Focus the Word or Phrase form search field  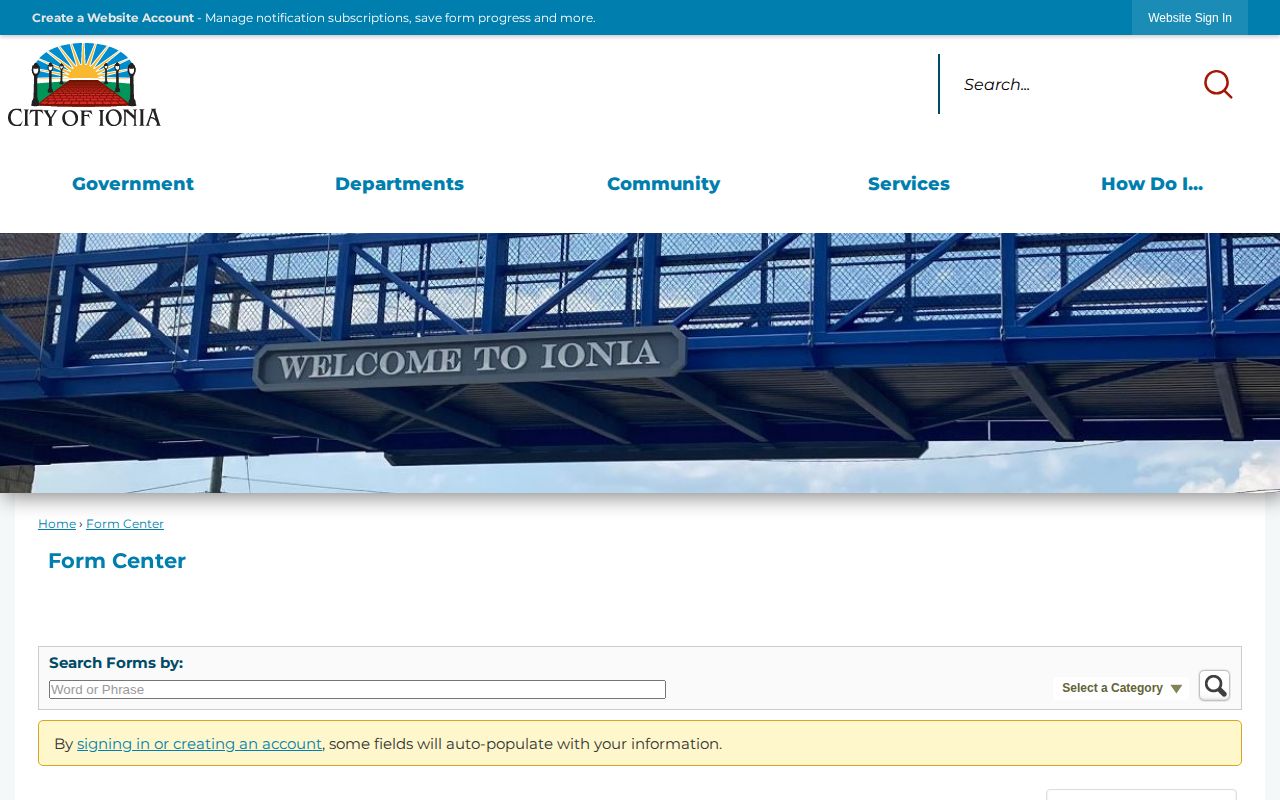coord(357,690)
